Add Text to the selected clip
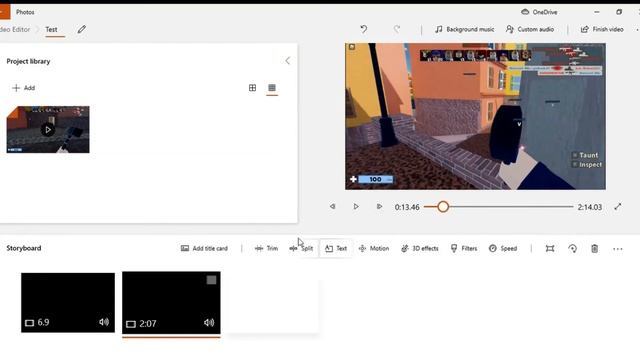This screenshot has width=640, height=360. tap(336, 248)
